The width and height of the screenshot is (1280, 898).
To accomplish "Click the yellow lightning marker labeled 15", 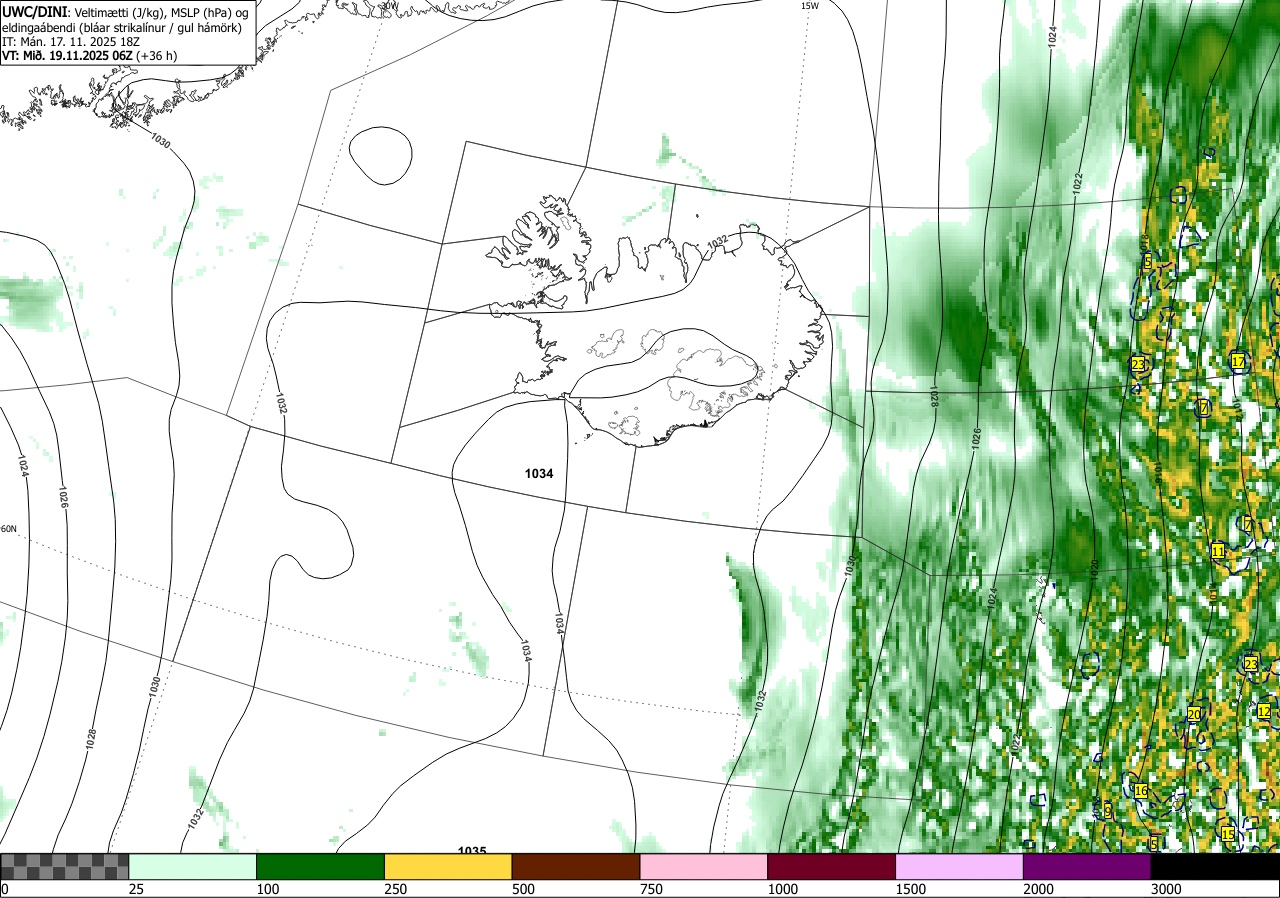I will [1228, 833].
